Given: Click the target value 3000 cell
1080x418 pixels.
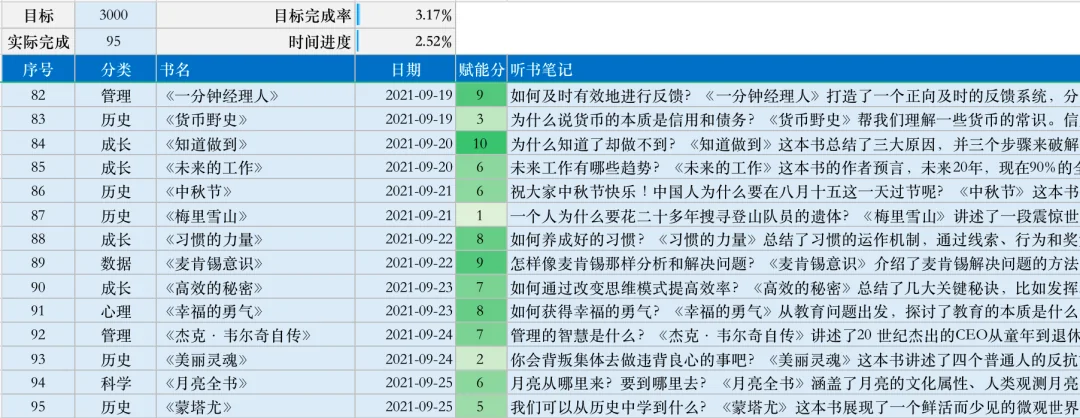Looking at the screenshot, I should tap(115, 15).
